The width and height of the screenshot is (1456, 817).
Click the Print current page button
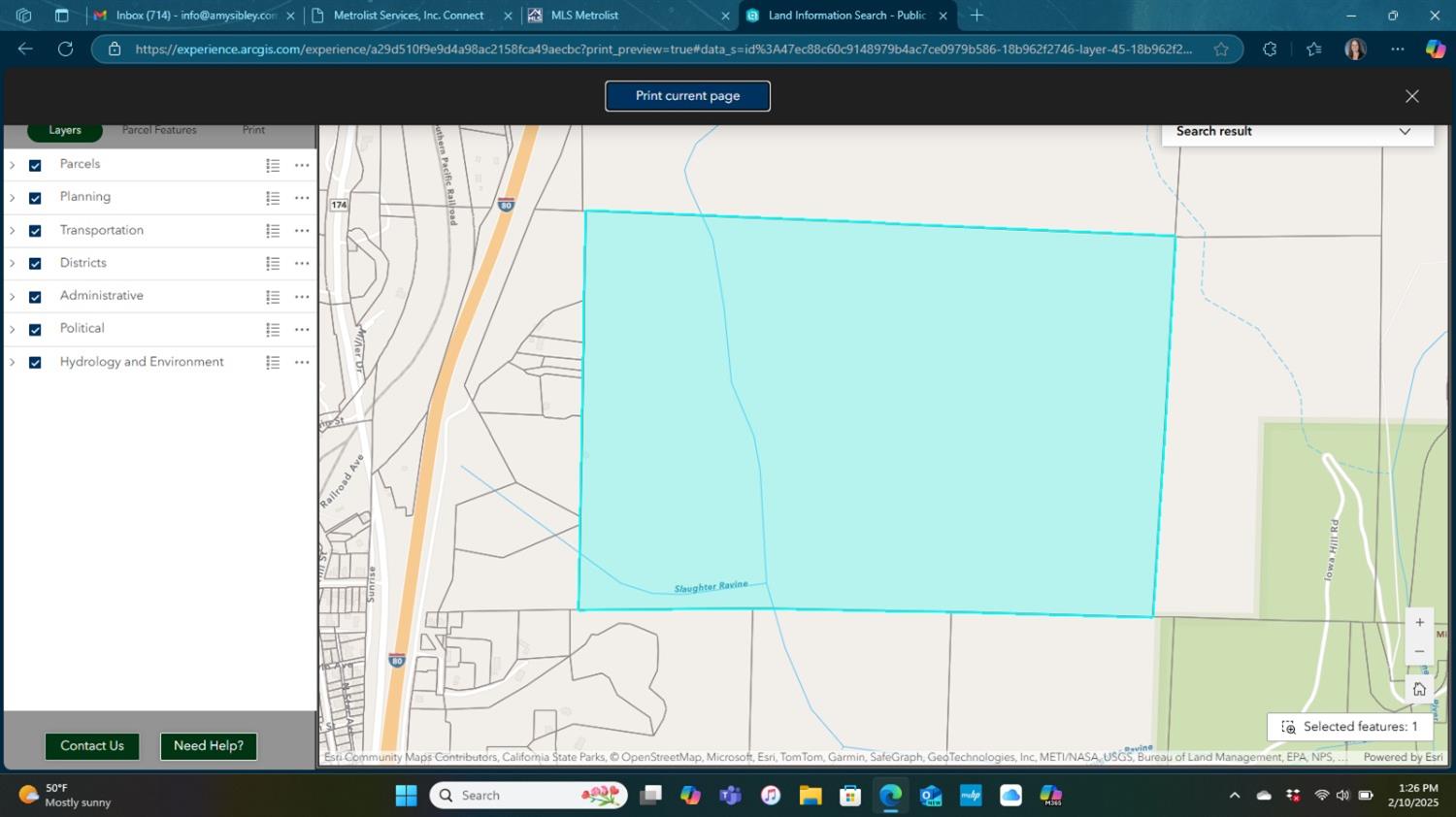click(687, 96)
